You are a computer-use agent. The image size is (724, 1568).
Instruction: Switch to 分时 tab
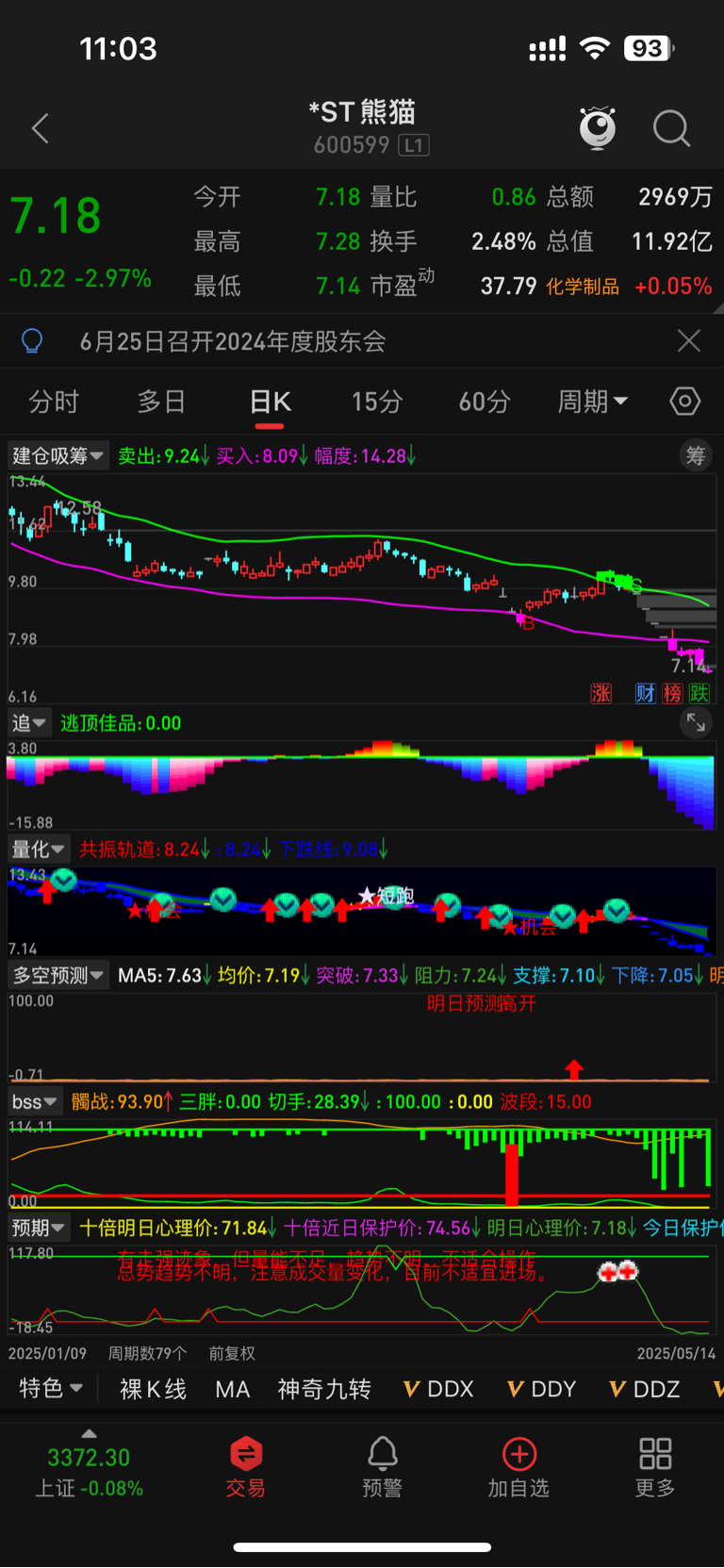(x=54, y=402)
